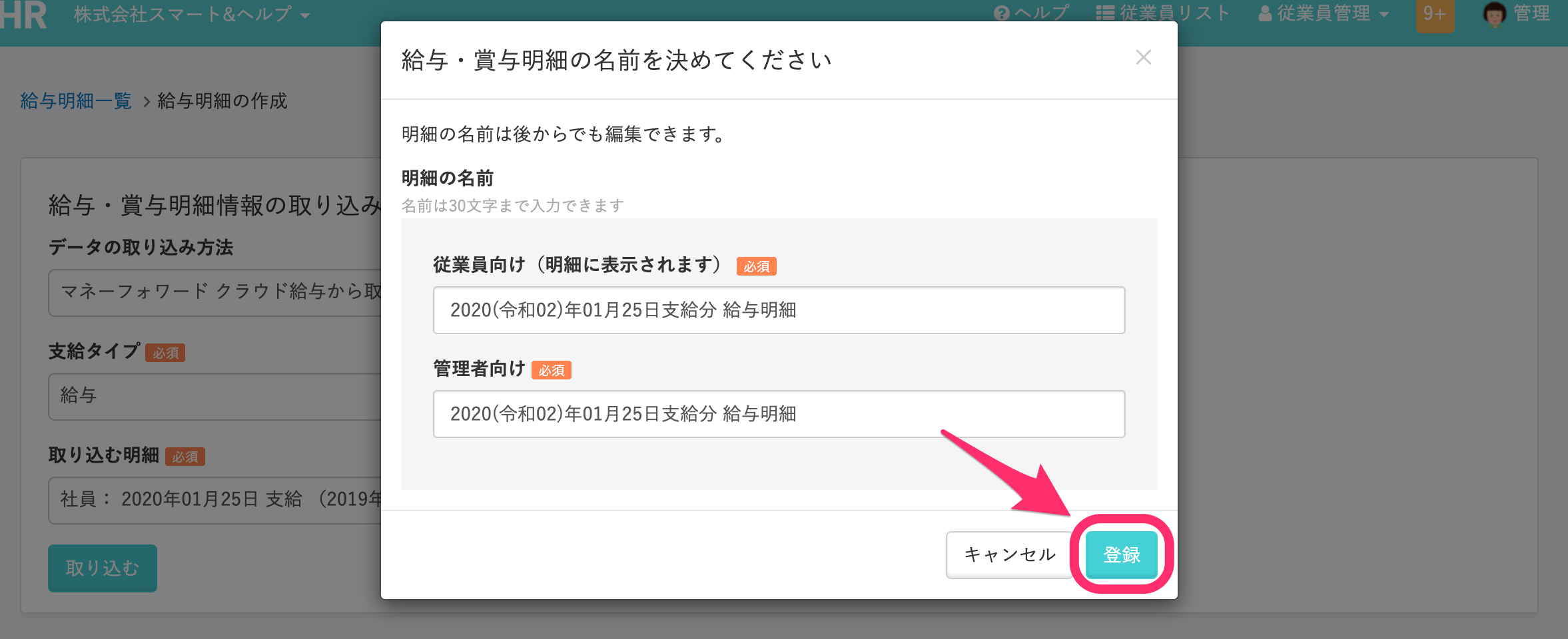Image resolution: width=1568 pixels, height=639 pixels.
Task: Open the ヘルプ help icon link
Action: (x=1031, y=13)
